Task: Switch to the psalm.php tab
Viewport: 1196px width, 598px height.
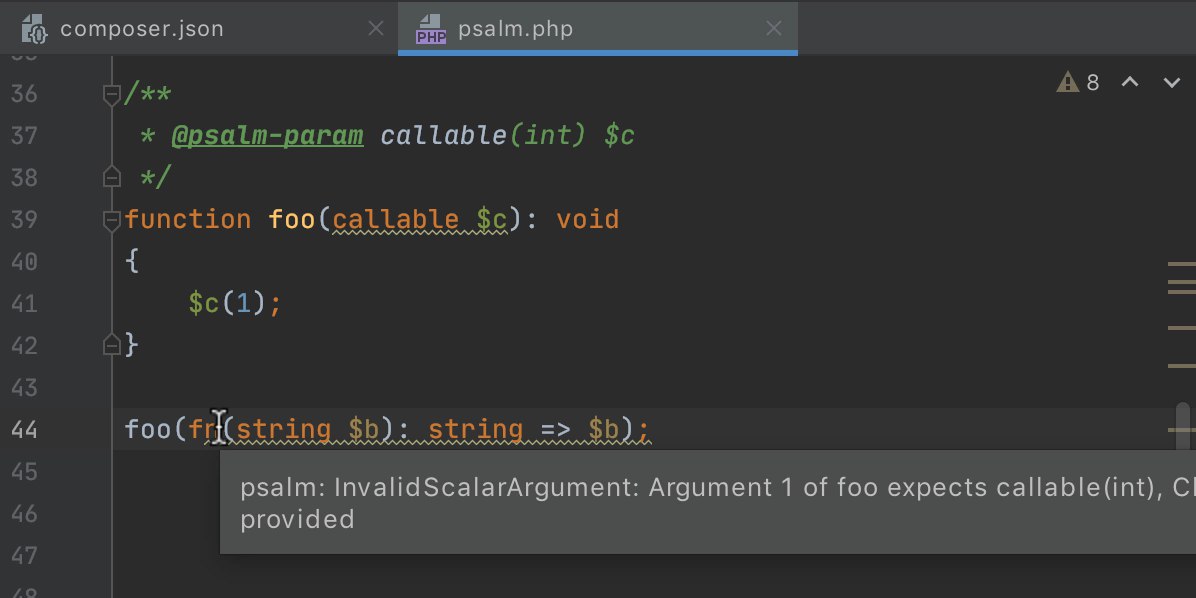Action: [x=597, y=29]
